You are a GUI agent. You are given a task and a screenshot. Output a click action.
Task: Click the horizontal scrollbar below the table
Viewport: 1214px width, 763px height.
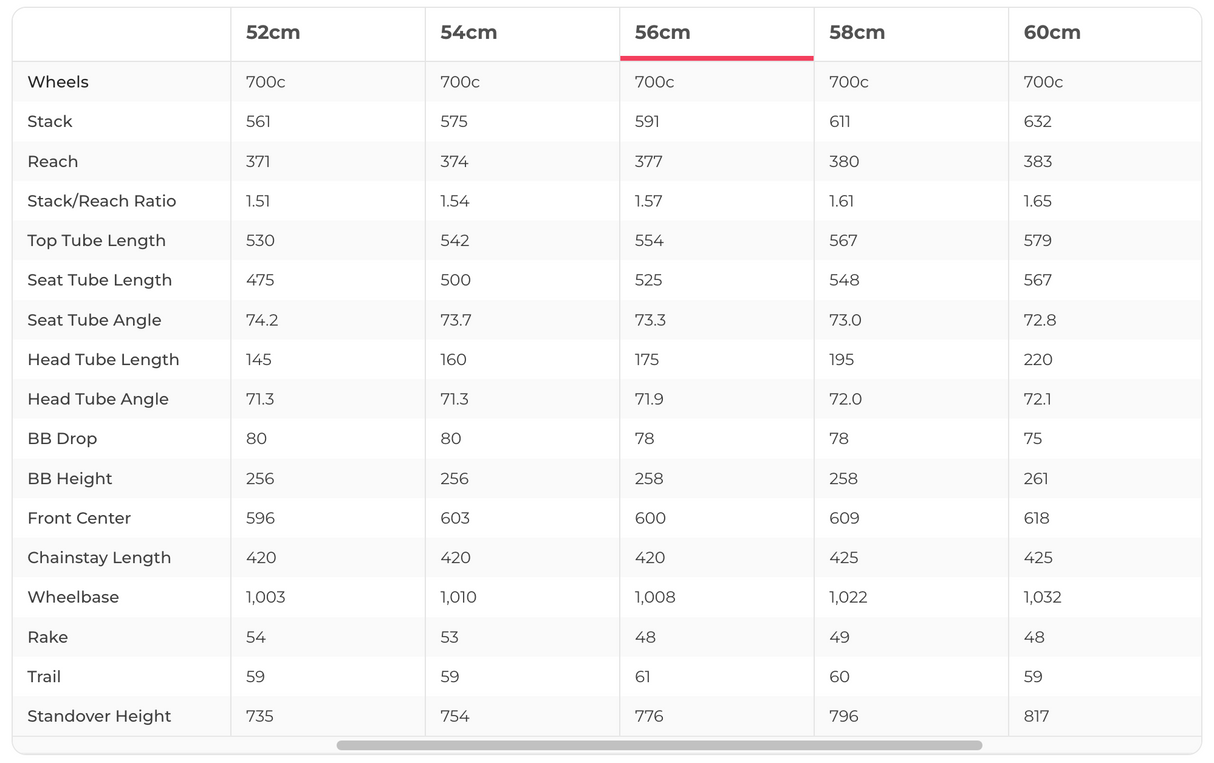coord(659,745)
